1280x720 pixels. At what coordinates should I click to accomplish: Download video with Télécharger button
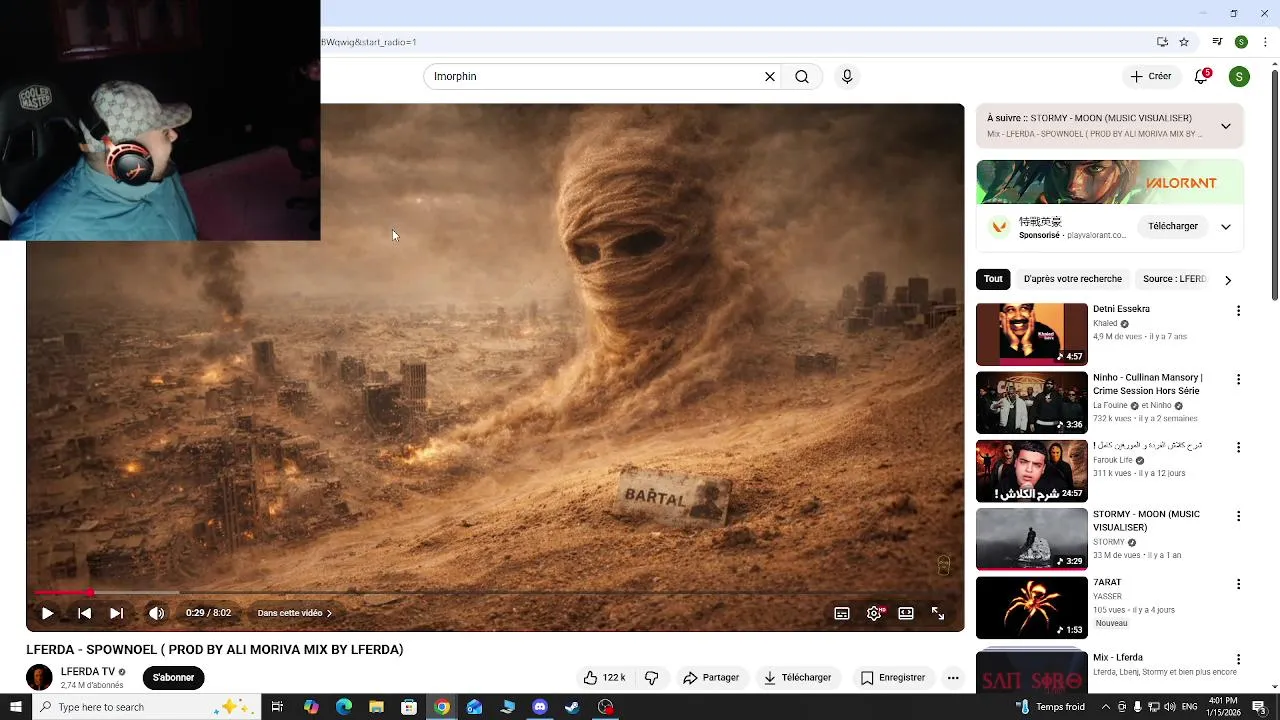(797, 677)
